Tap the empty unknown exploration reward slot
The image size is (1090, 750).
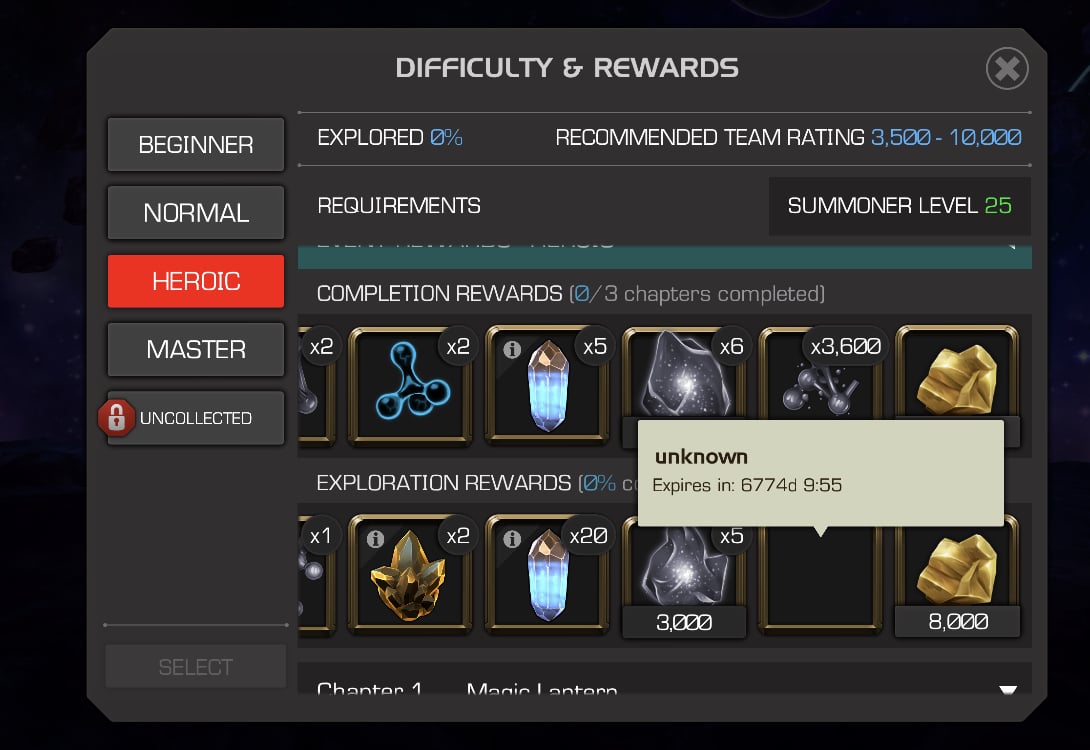[820, 581]
